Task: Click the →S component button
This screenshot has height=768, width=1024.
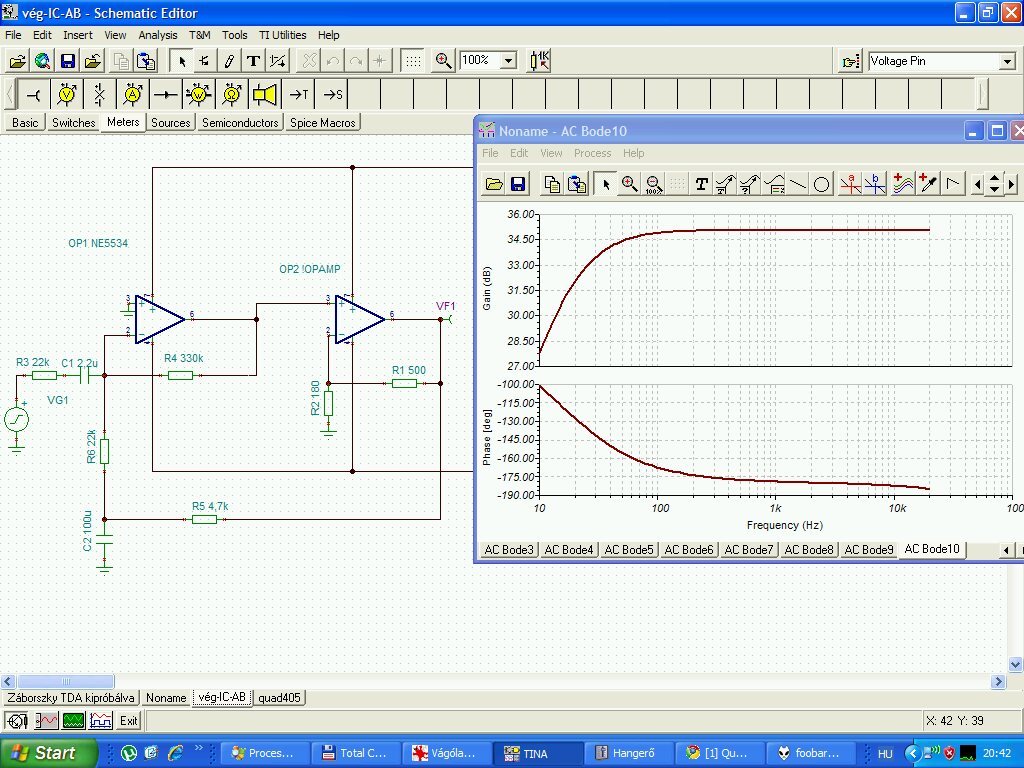Action: [332, 95]
